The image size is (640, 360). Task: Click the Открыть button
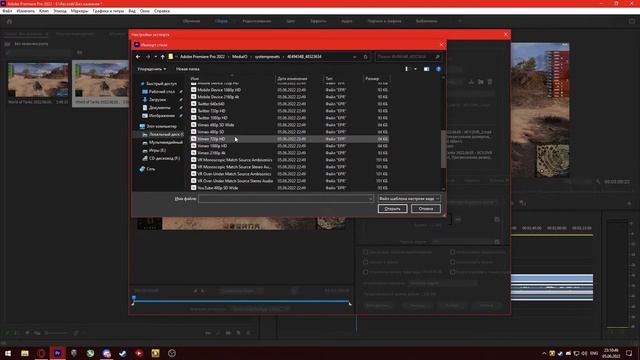tap(392, 209)
